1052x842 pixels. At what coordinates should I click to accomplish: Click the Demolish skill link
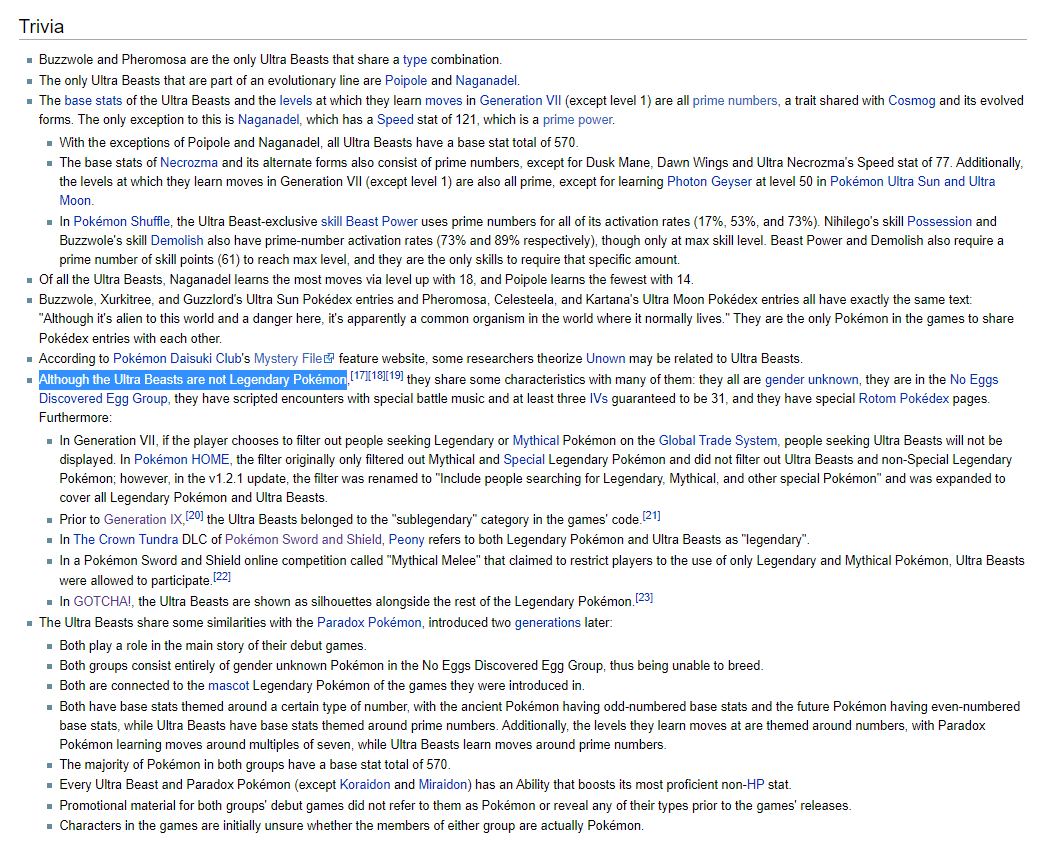click(176, 240)
